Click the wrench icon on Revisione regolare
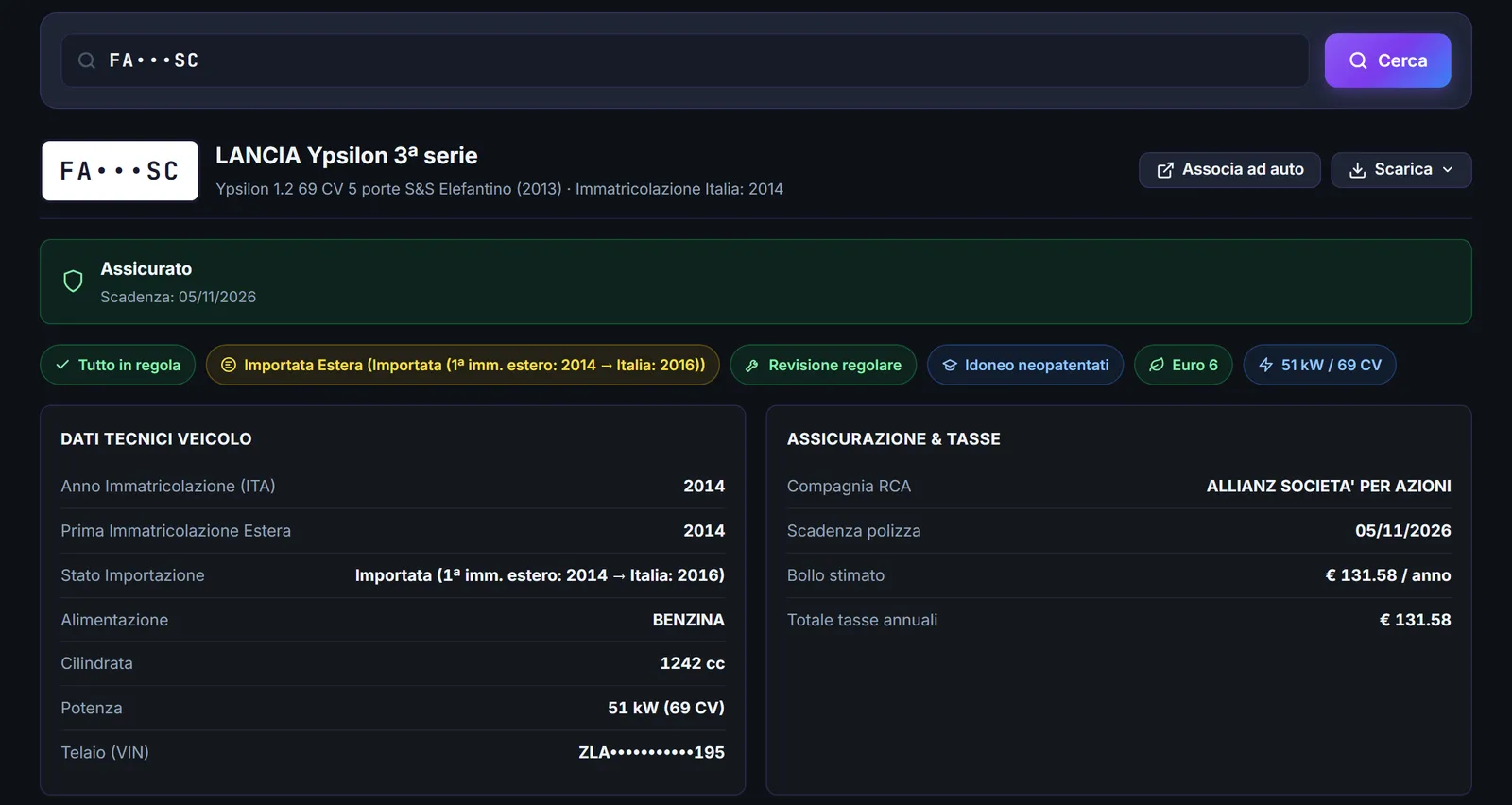This screenshot has width=1512, height=805. pos(752,366)
